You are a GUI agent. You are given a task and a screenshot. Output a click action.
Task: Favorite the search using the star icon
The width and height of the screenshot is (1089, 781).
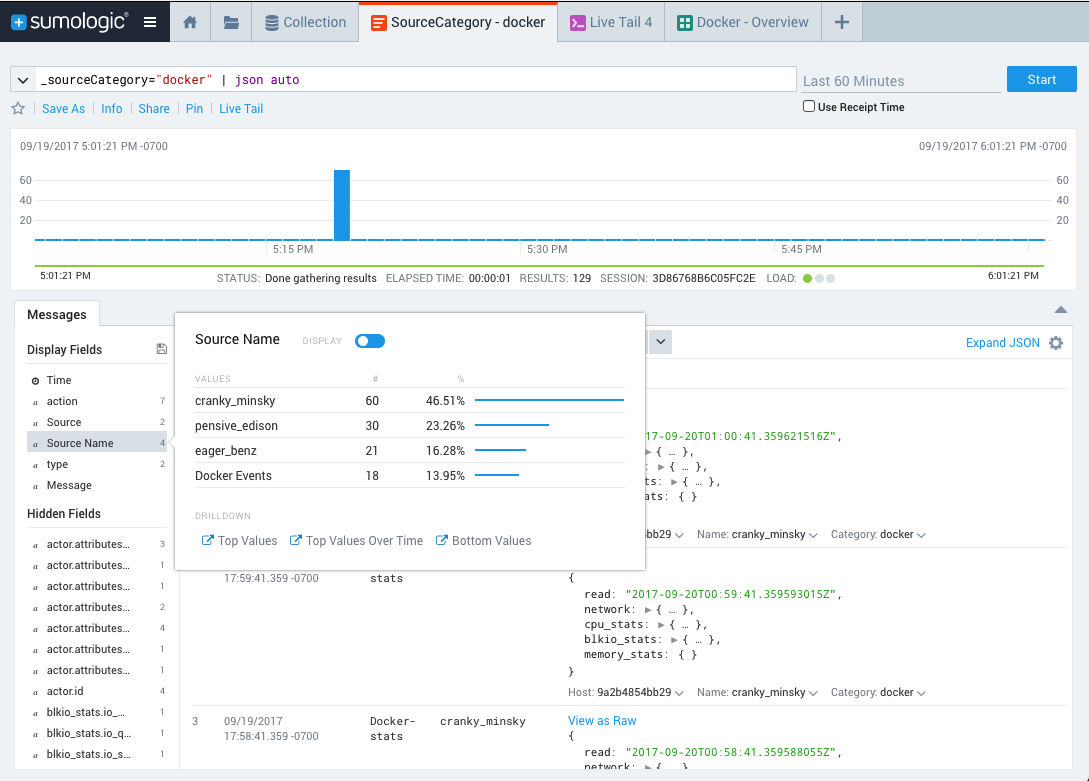coord(18,108)
